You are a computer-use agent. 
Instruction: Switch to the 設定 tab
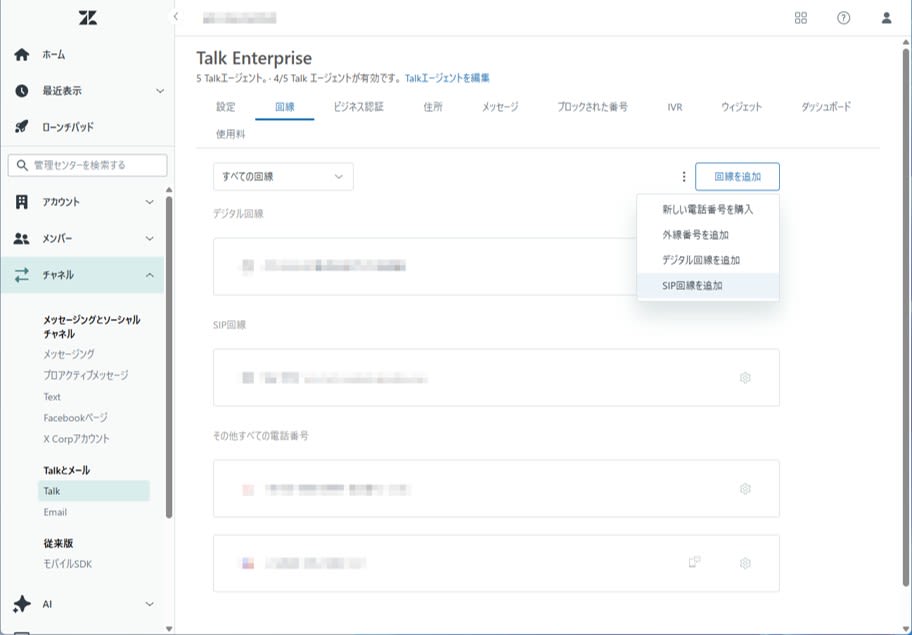tap(226, 107)
